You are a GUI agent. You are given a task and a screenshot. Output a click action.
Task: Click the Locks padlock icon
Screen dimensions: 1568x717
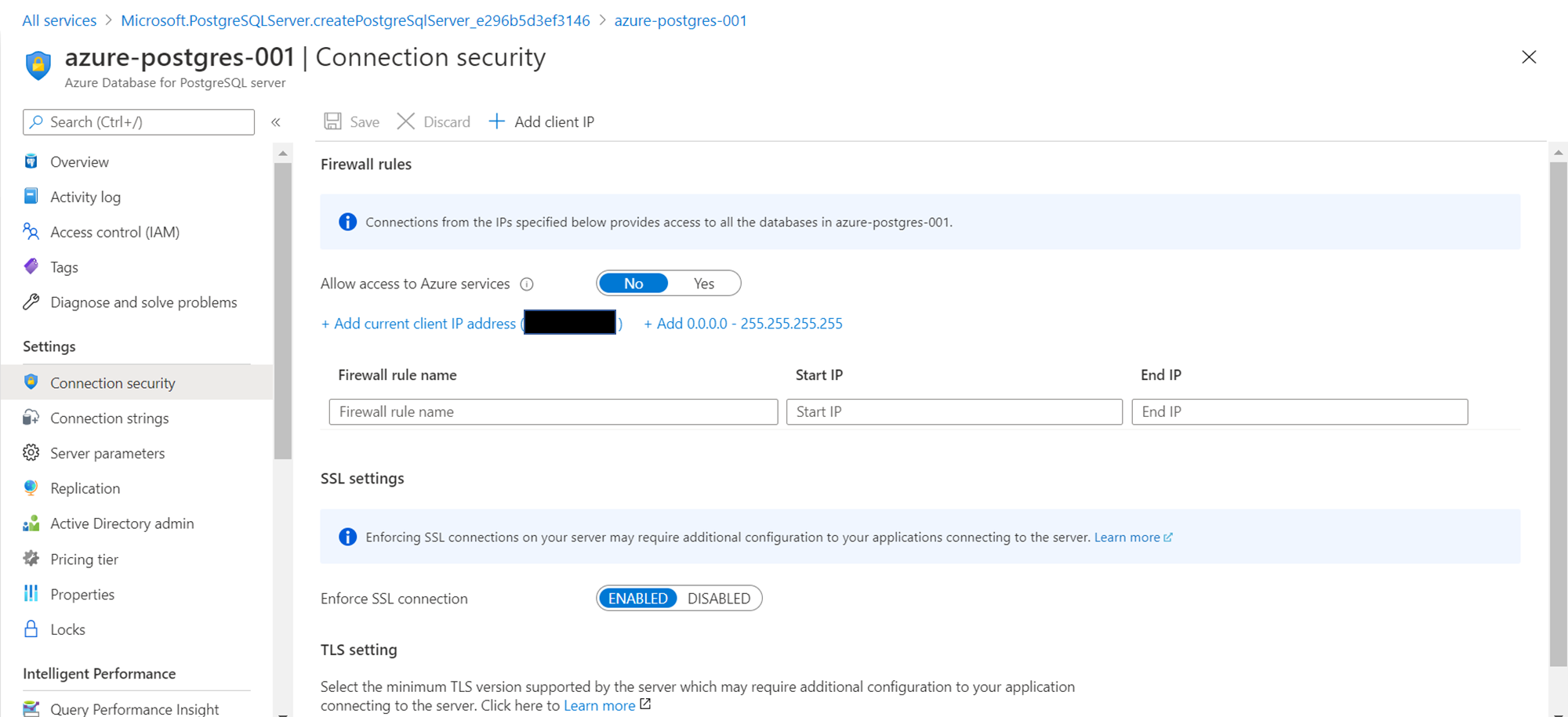pos(31,629)
